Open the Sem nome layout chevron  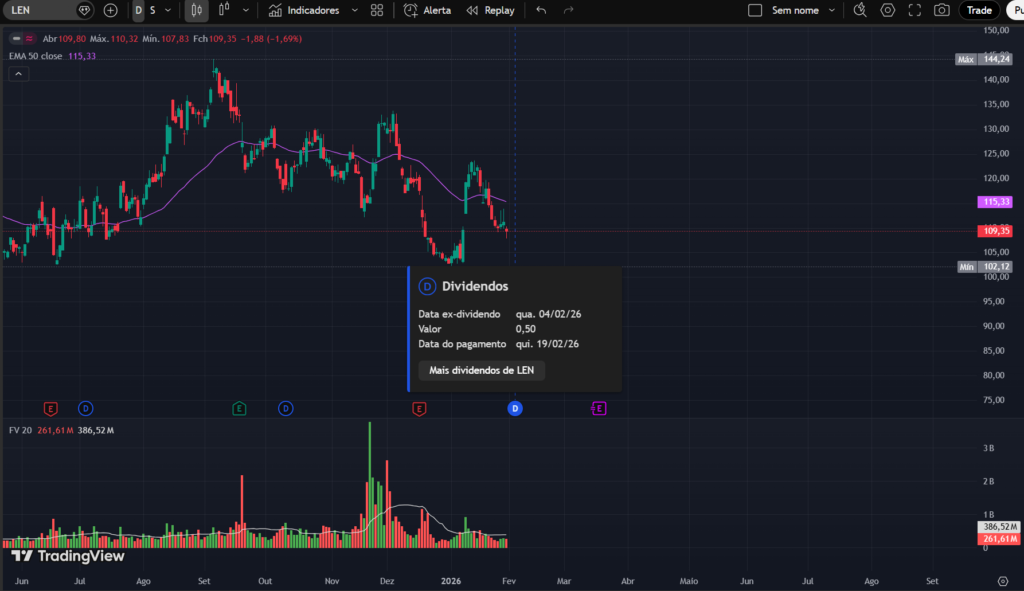tap(831, 10)
